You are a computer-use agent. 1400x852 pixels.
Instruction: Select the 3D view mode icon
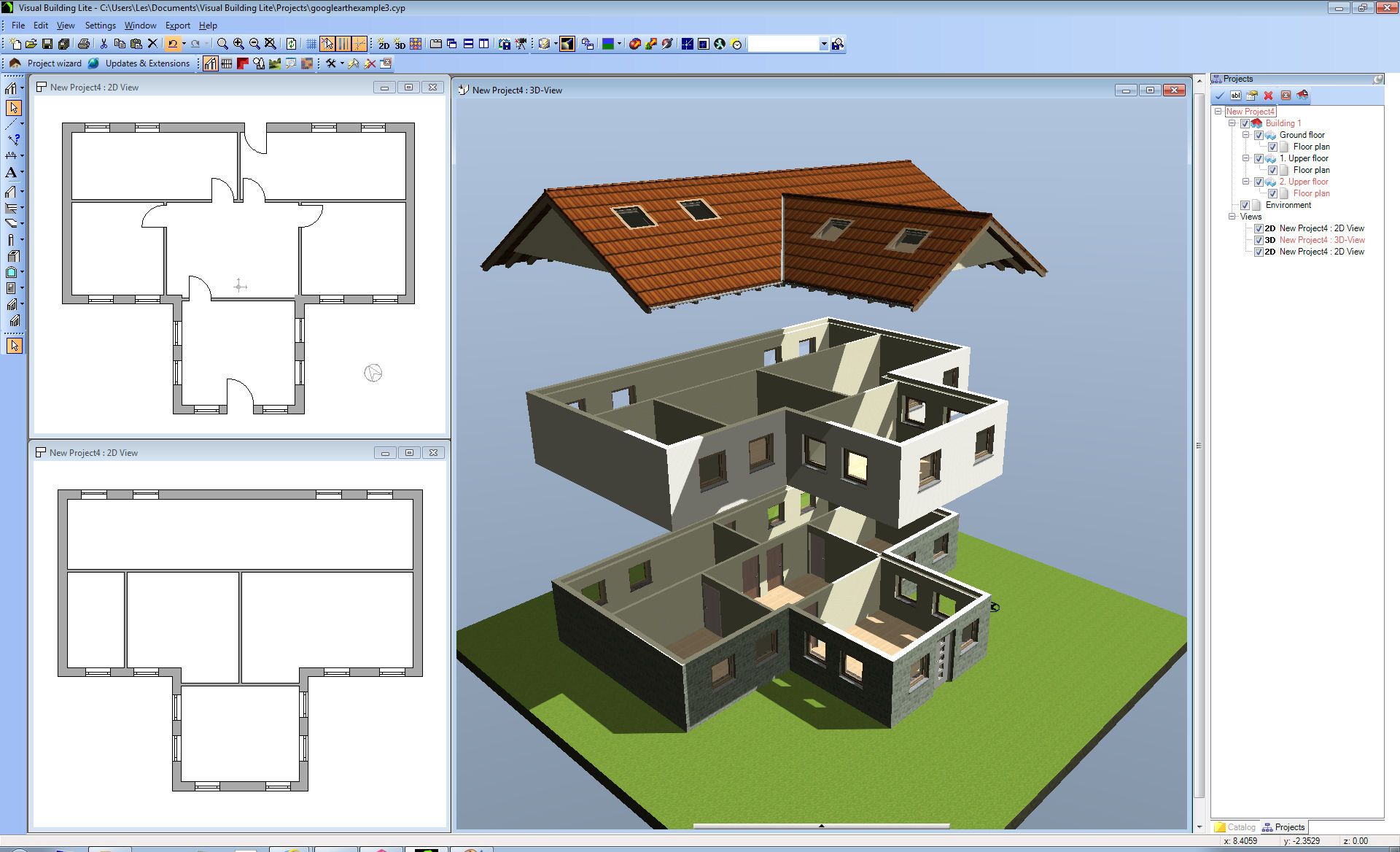click(x=398, y=44)
